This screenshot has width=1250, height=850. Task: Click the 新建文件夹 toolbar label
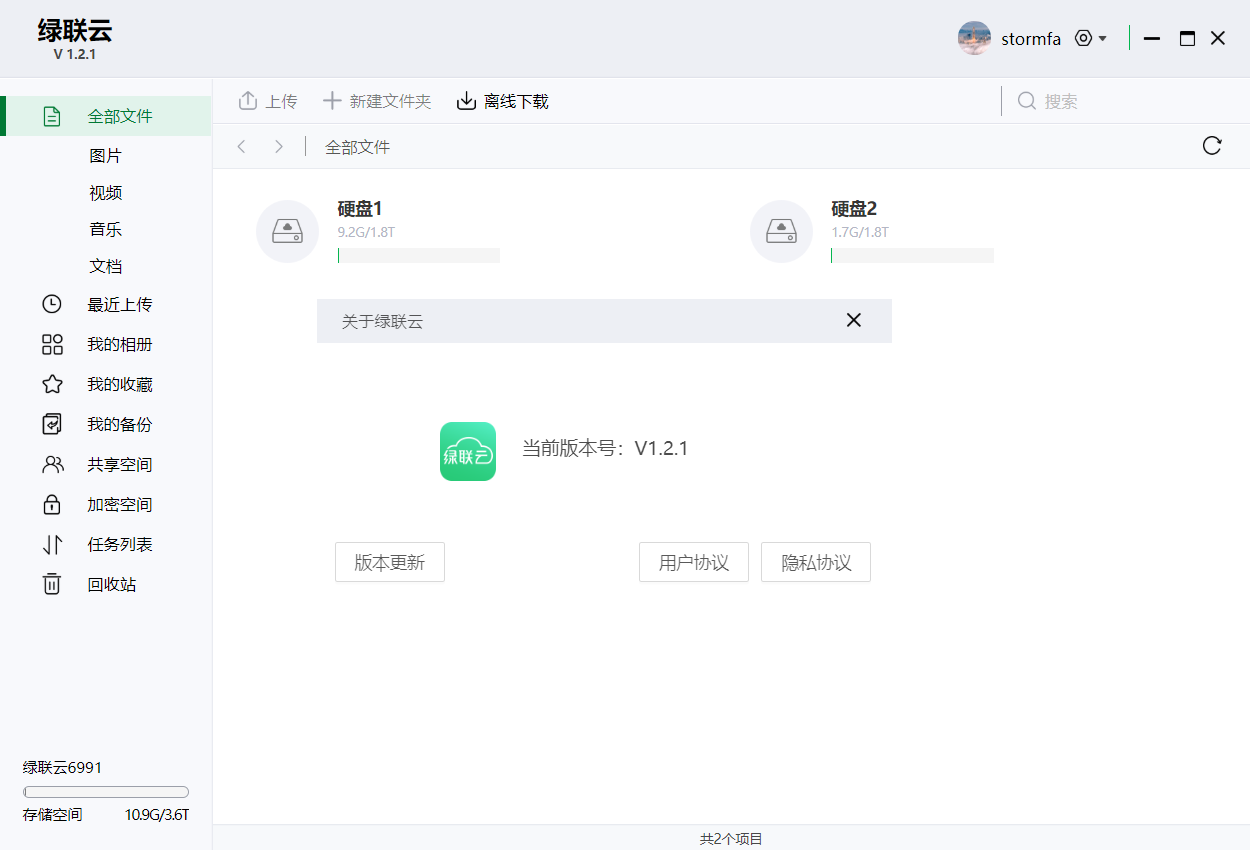tap(390, 101)
